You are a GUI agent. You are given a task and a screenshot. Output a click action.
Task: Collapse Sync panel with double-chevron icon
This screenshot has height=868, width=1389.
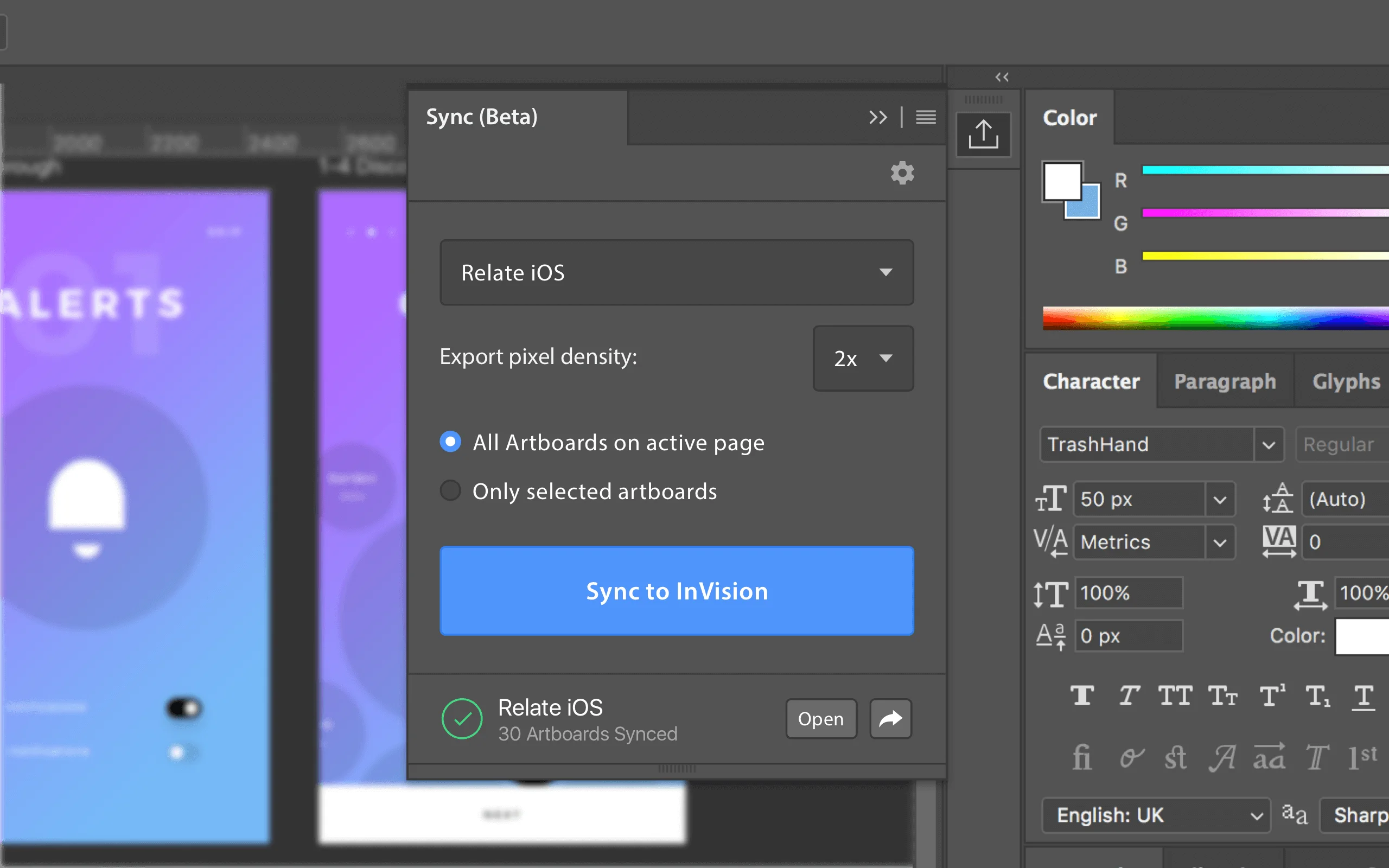(x=877, y=117)
